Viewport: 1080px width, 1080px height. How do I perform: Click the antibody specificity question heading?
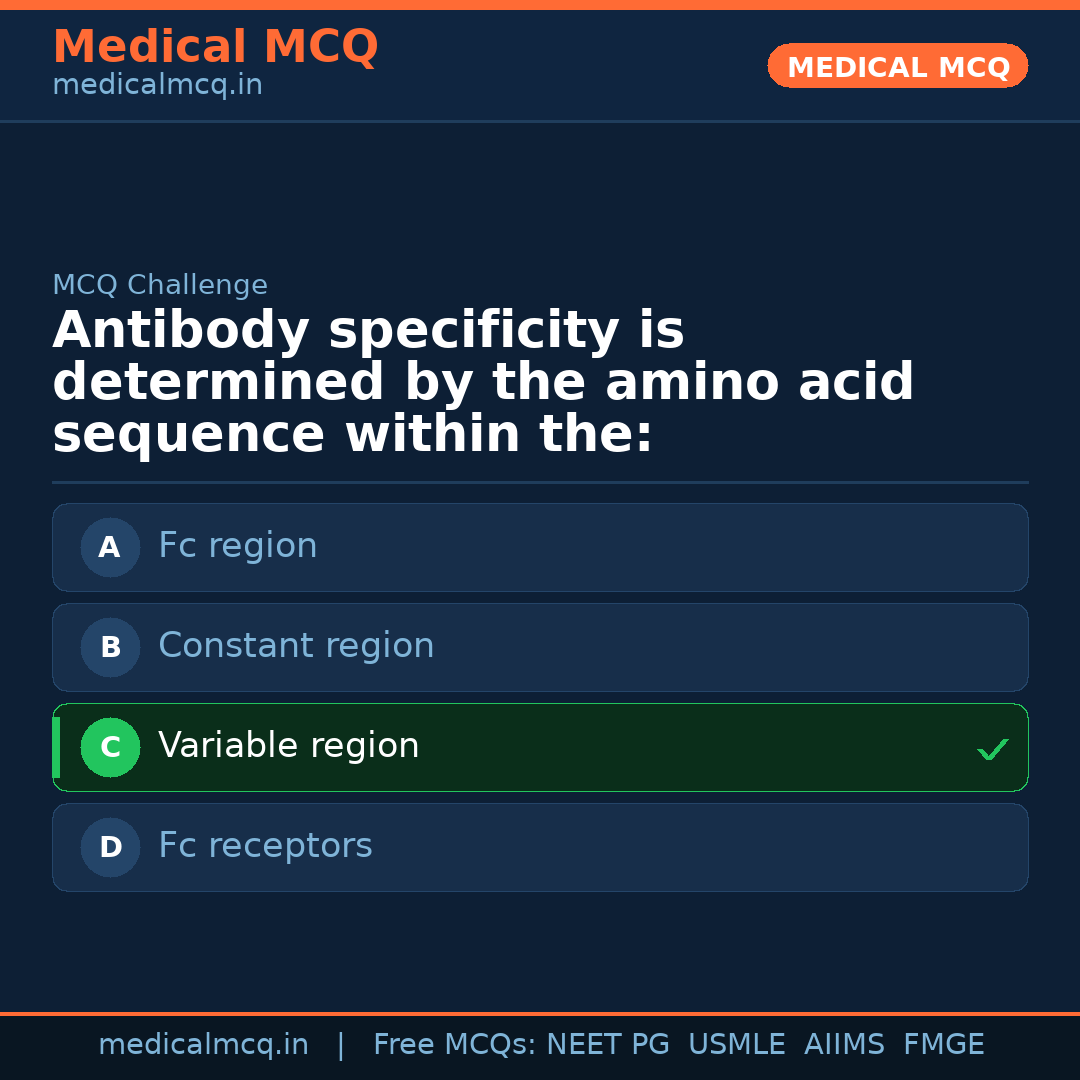[x=483, y=382]
